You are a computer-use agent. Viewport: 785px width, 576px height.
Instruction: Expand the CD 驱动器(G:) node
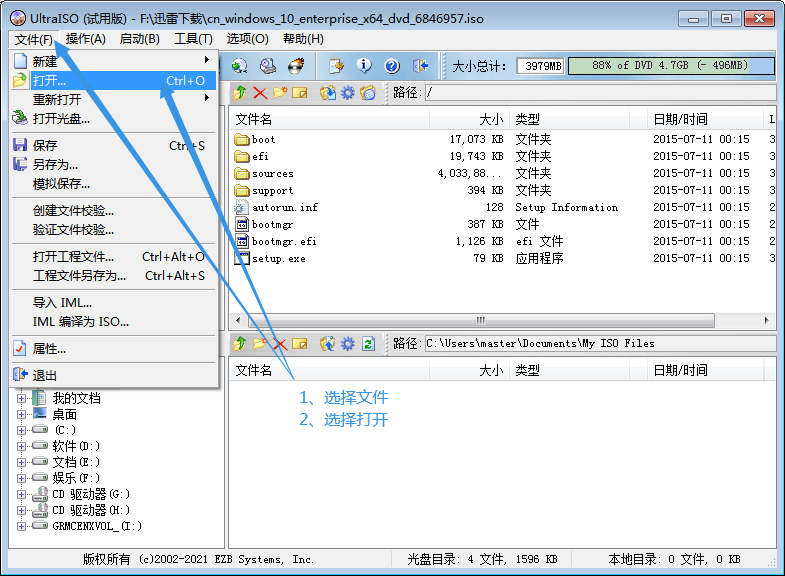click(x=21, y=494)
